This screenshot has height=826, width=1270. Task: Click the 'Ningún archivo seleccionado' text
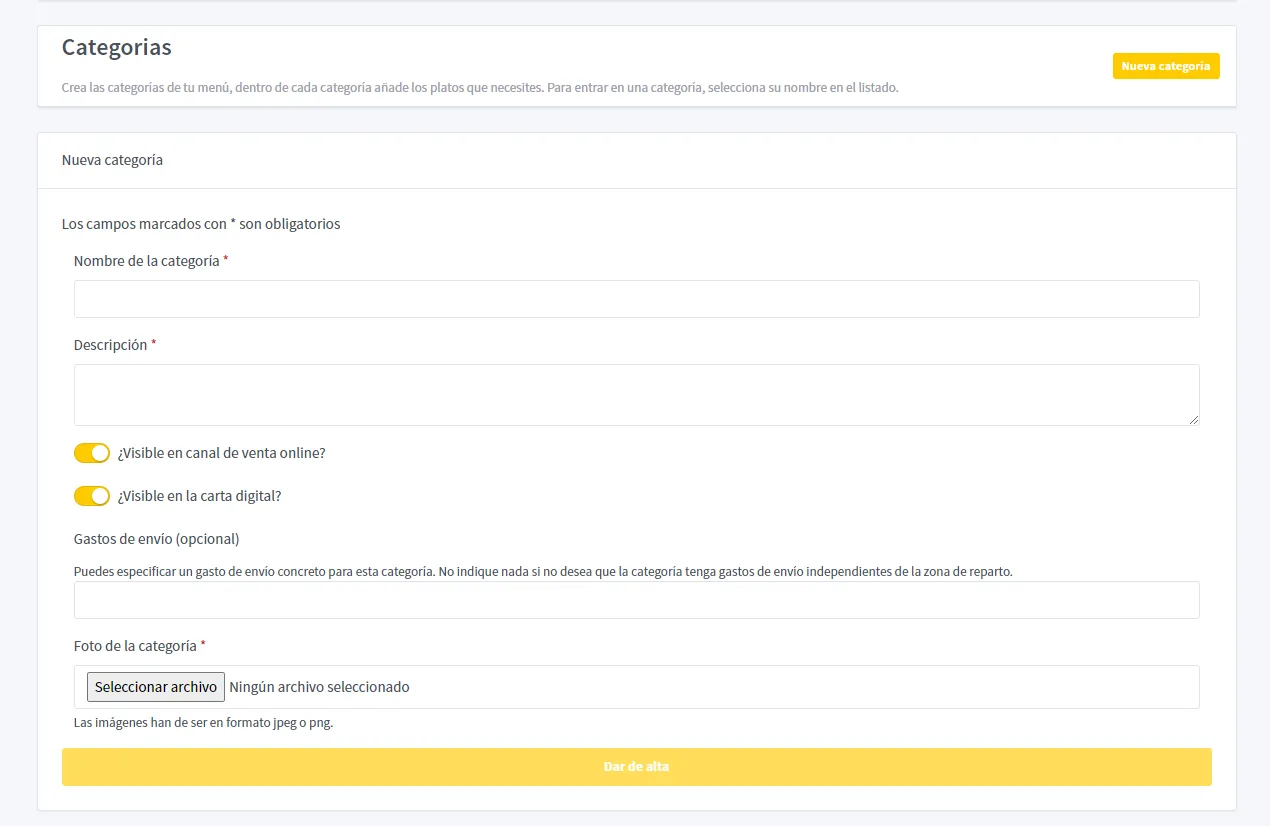point(319,687)
